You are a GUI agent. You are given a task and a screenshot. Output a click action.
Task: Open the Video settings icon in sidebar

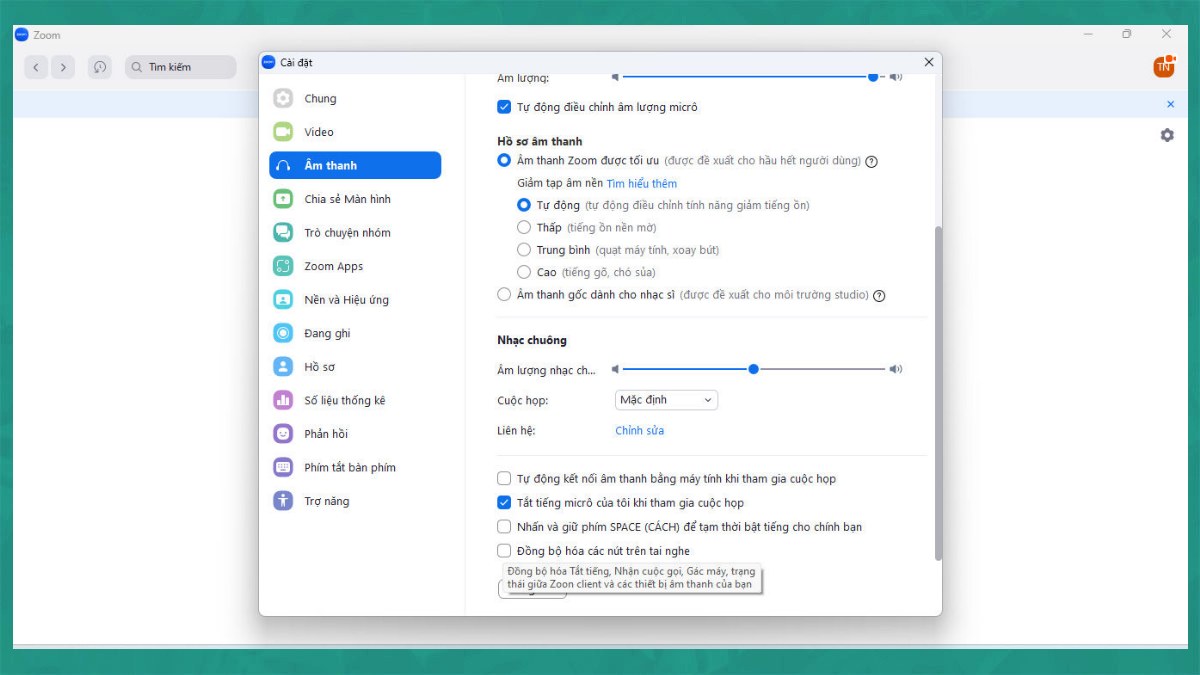point(283,132)
